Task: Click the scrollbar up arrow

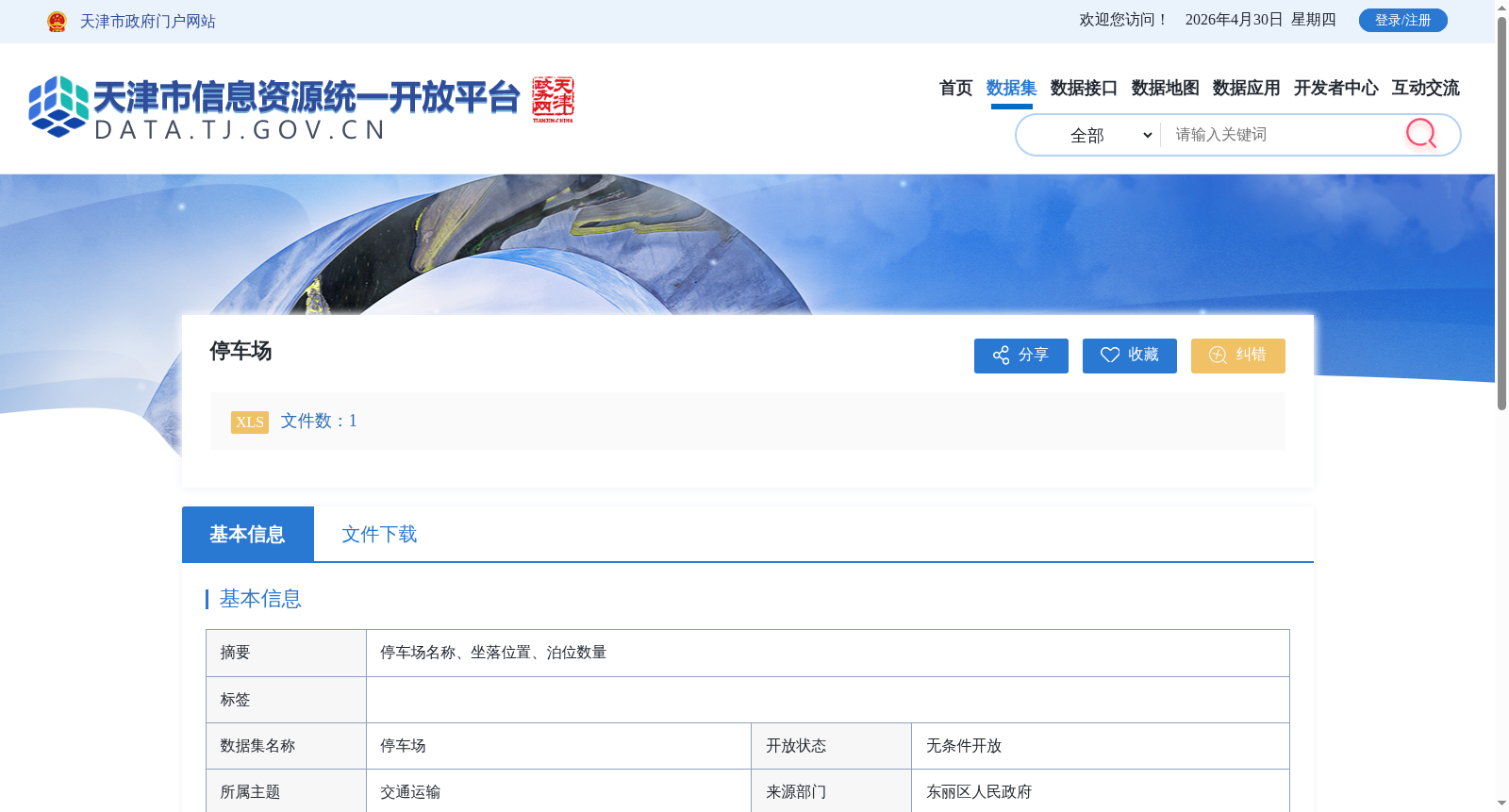Action: 1501,8
